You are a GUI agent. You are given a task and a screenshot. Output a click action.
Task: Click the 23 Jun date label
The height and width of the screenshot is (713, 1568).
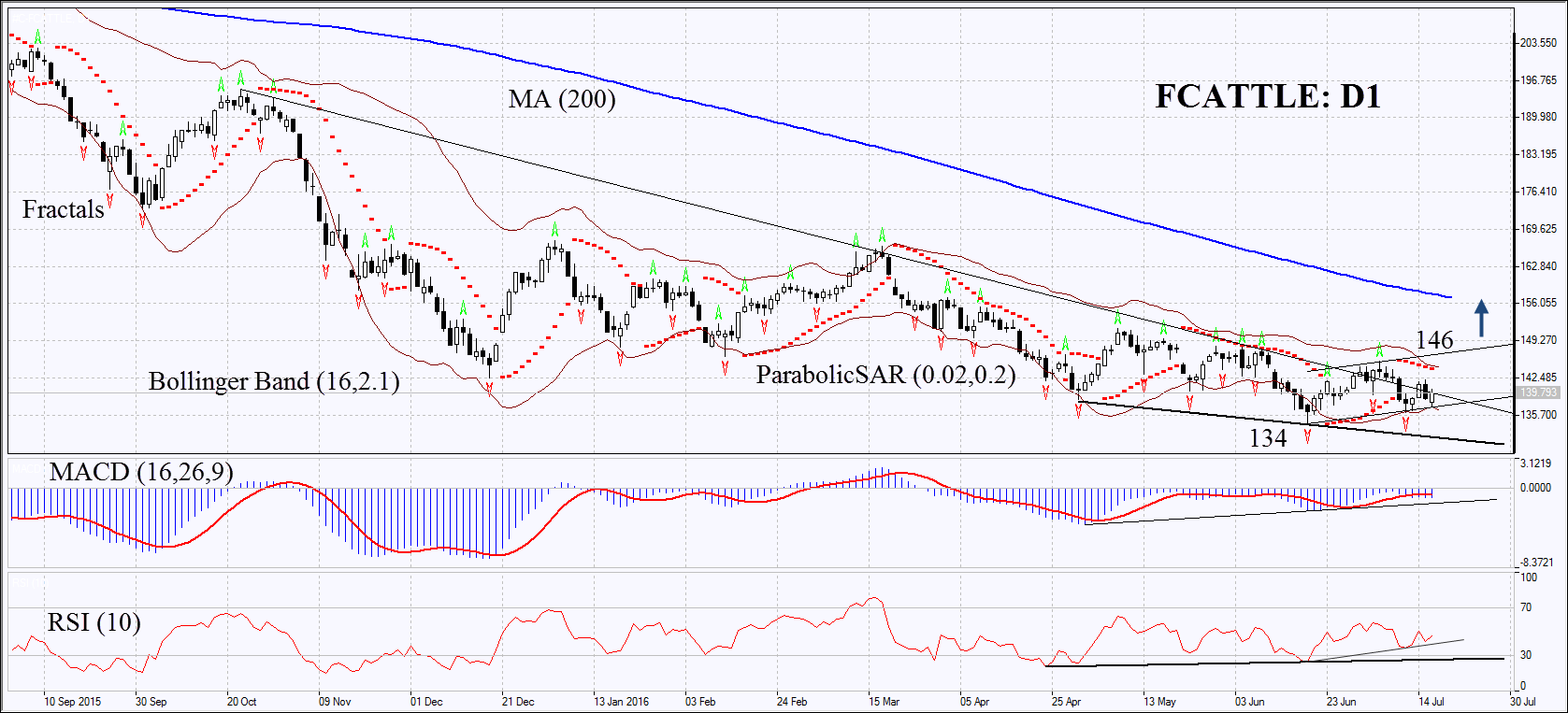coord(1341,701)
